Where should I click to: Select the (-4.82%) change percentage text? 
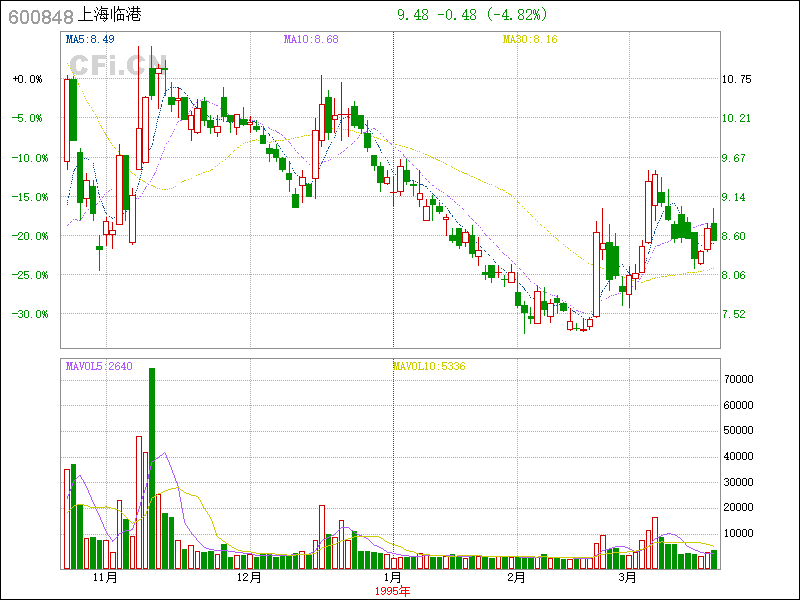pos(517,15)
